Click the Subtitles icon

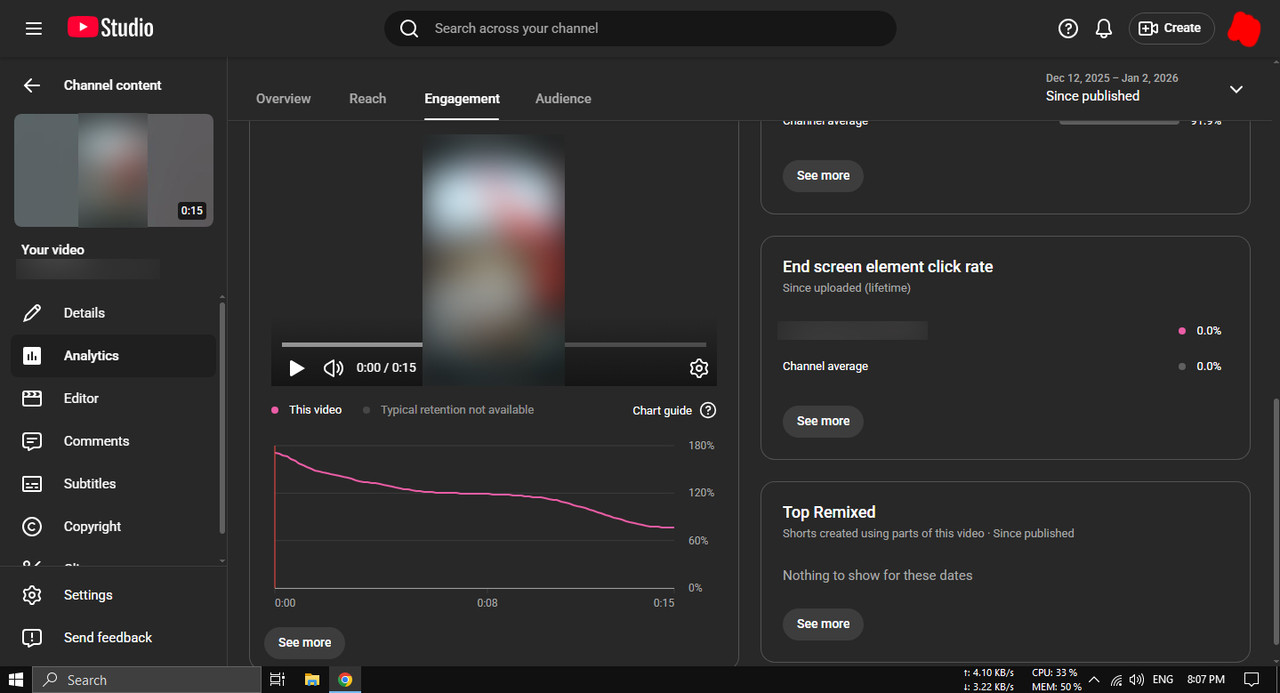32,483
